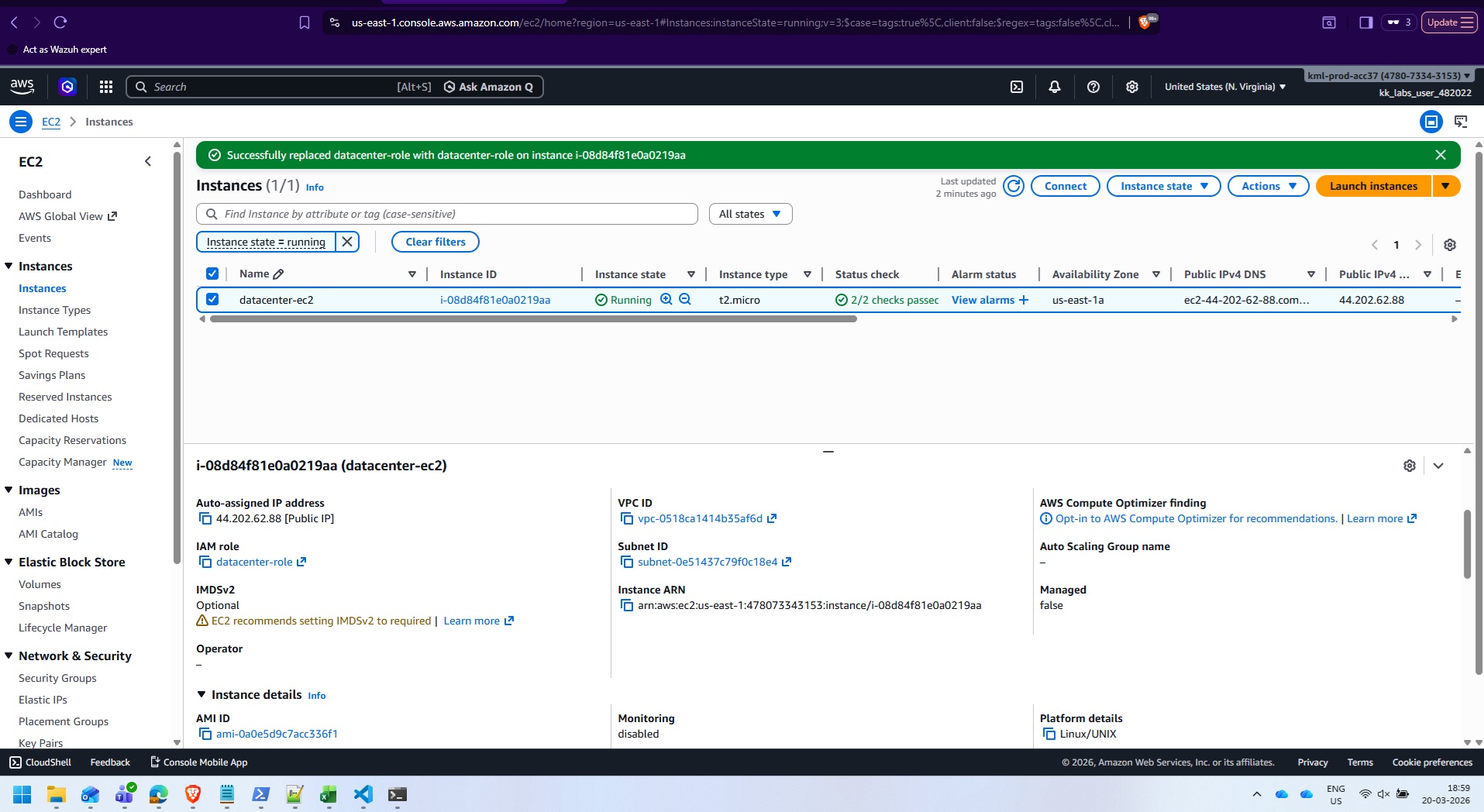This screenshot has width=1484, height=812.
Task: Go to Instance Types
Action: click(x=54, y=310)
